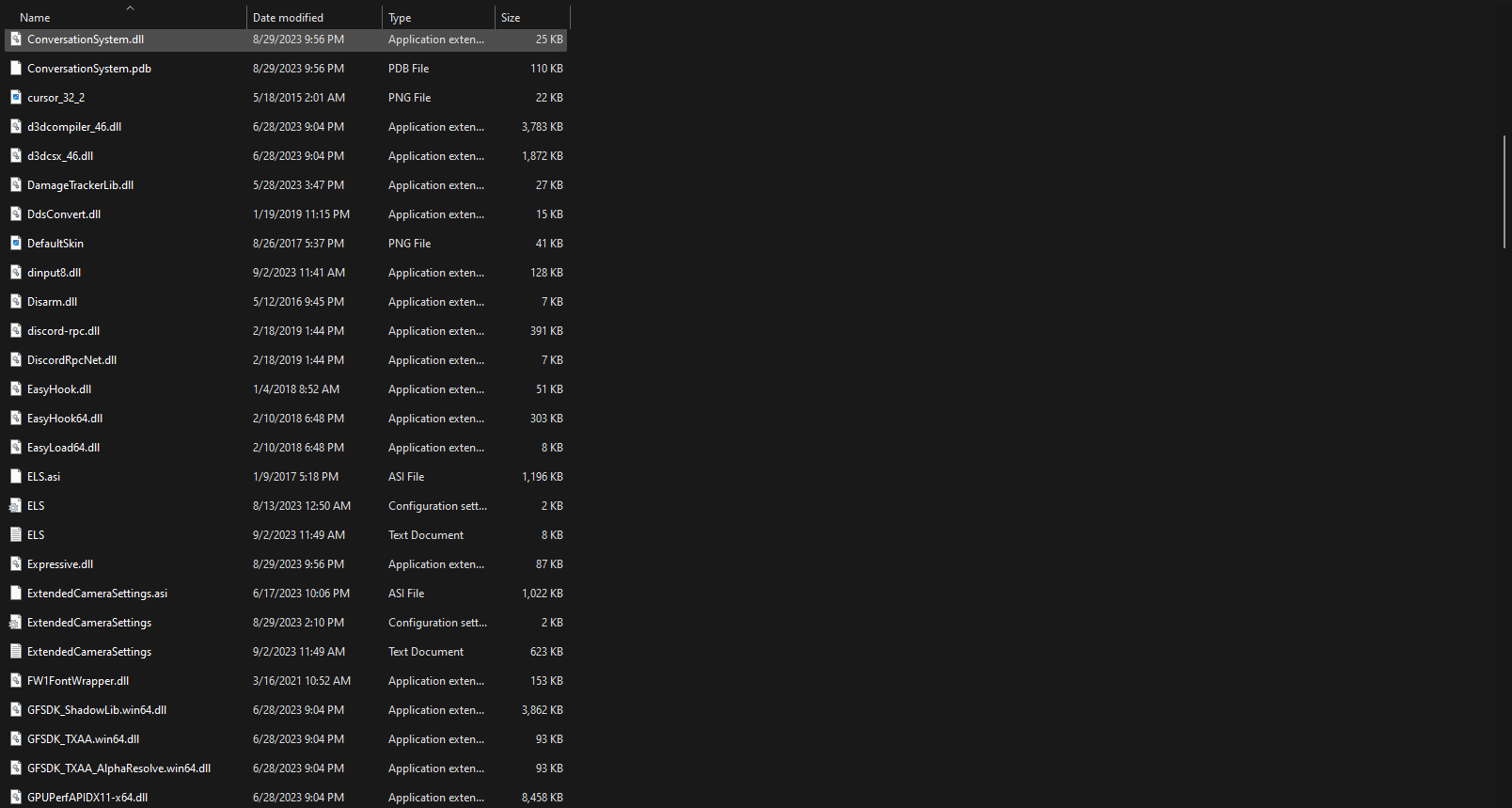Click the ELS text document icon
Screen dimensions: 1512x808
point(16,535)
